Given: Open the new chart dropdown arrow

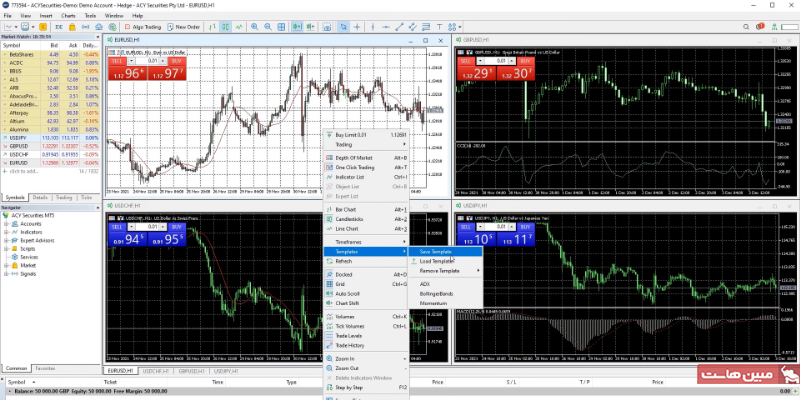Looking at the screenshot, I should [16, 27].
